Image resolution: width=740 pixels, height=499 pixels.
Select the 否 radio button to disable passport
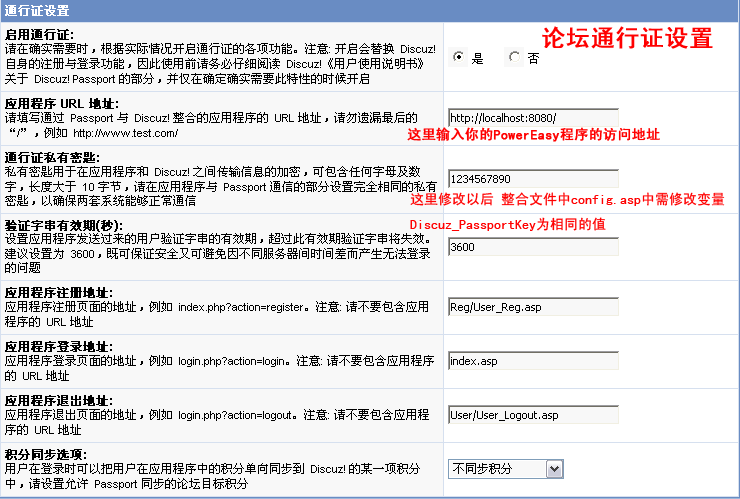click(515, 58)
